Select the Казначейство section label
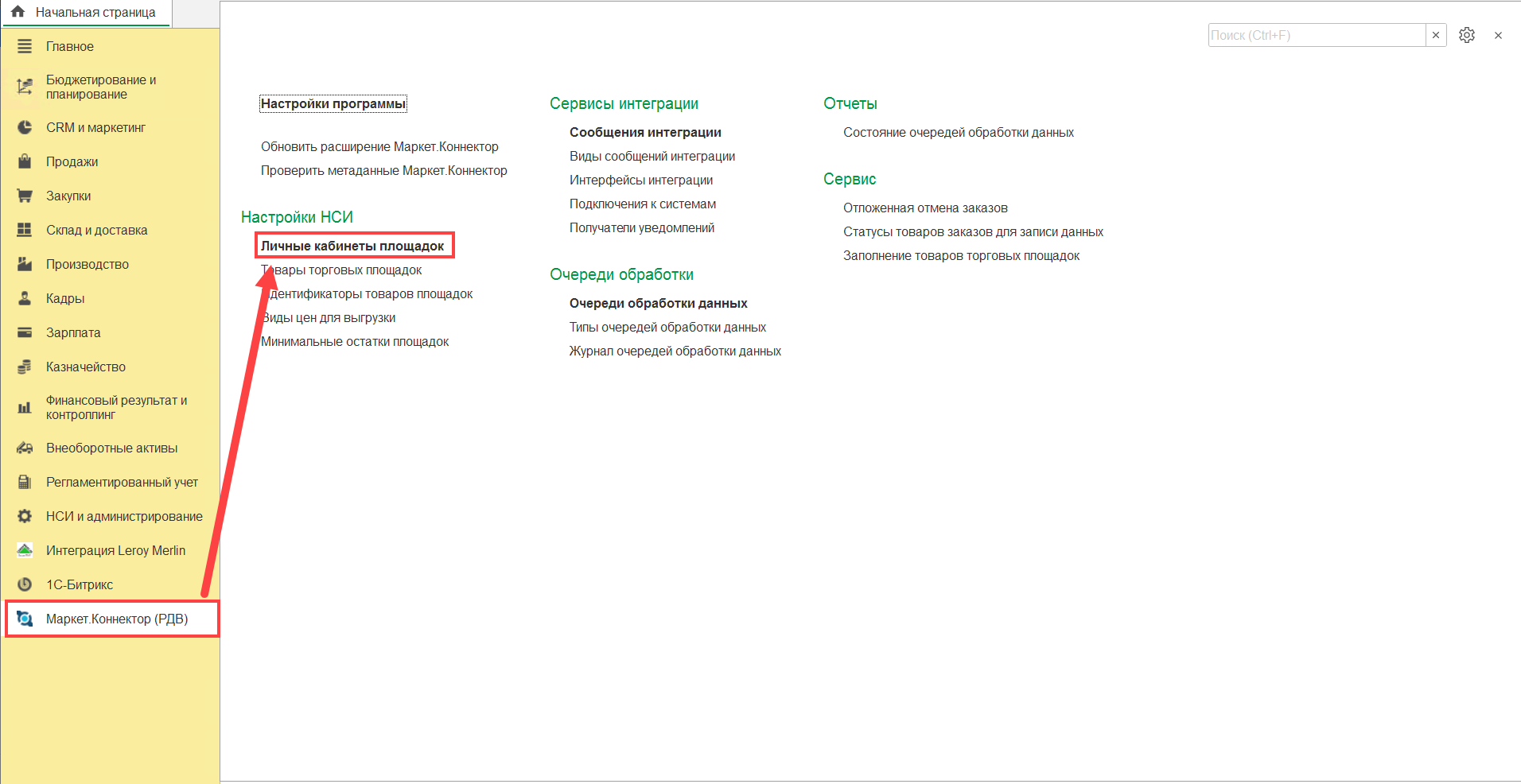Image resolution: width=1521 pixels, height=784 pixels. (86, 367)
